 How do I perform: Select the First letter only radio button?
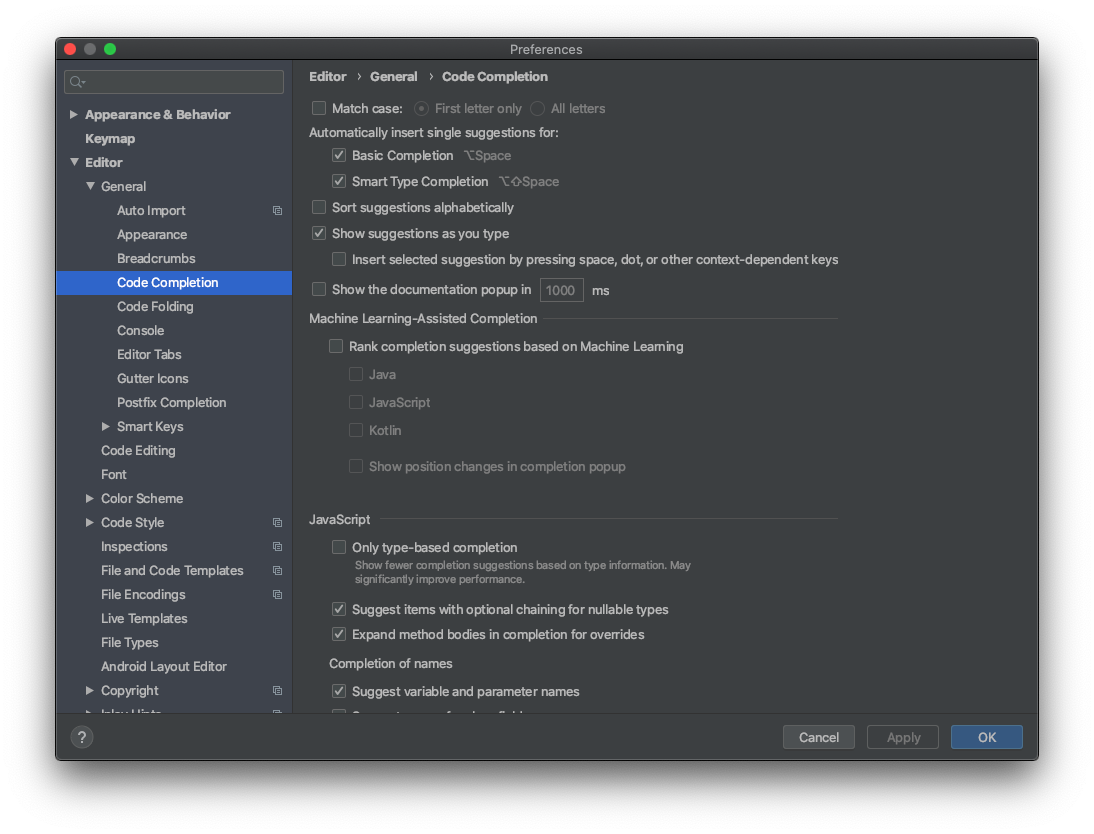pyautogui.click(x=421, y=109)
